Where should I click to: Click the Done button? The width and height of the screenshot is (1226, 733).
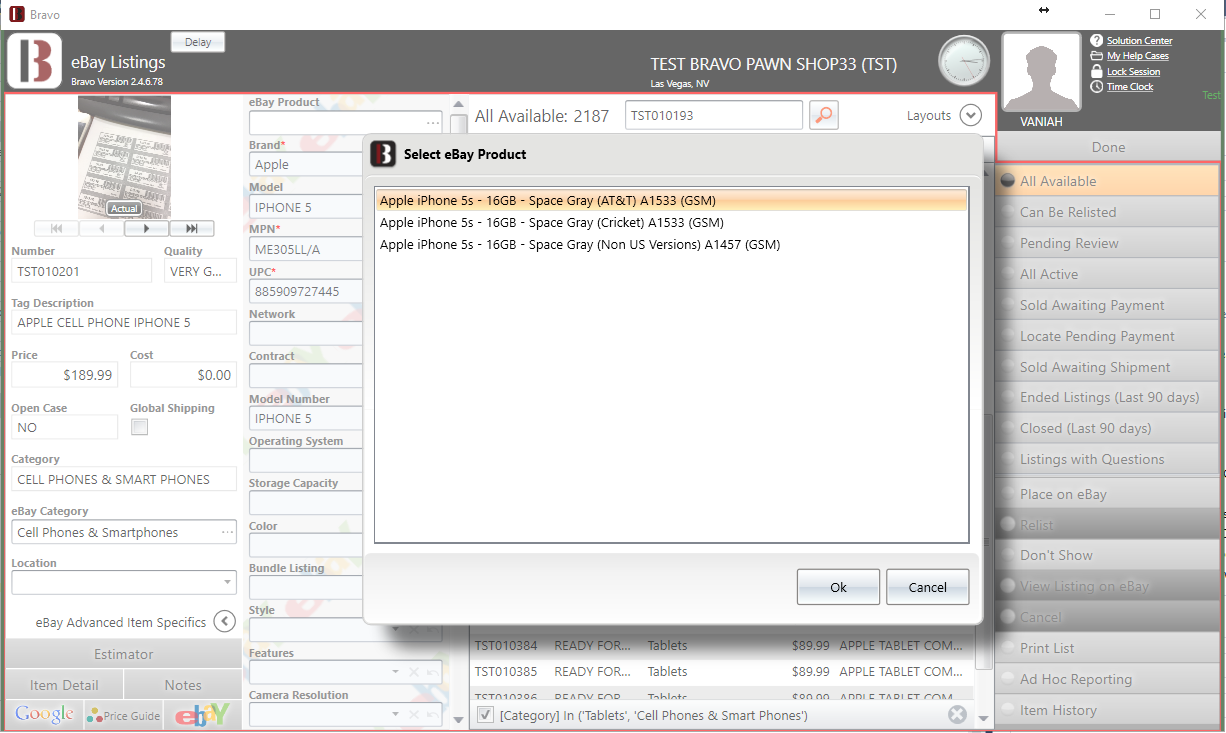(1108, 147)
